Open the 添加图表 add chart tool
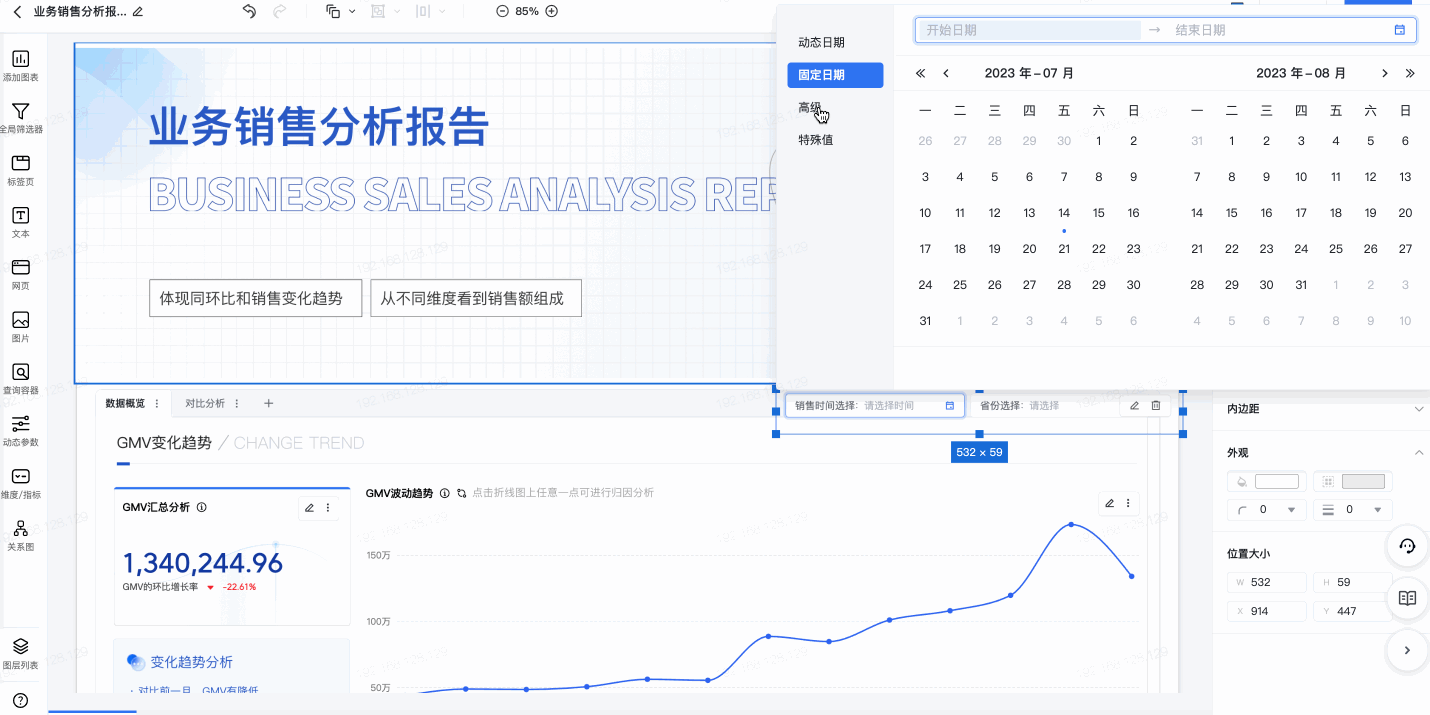1430x715 pixels. (20, 65)
